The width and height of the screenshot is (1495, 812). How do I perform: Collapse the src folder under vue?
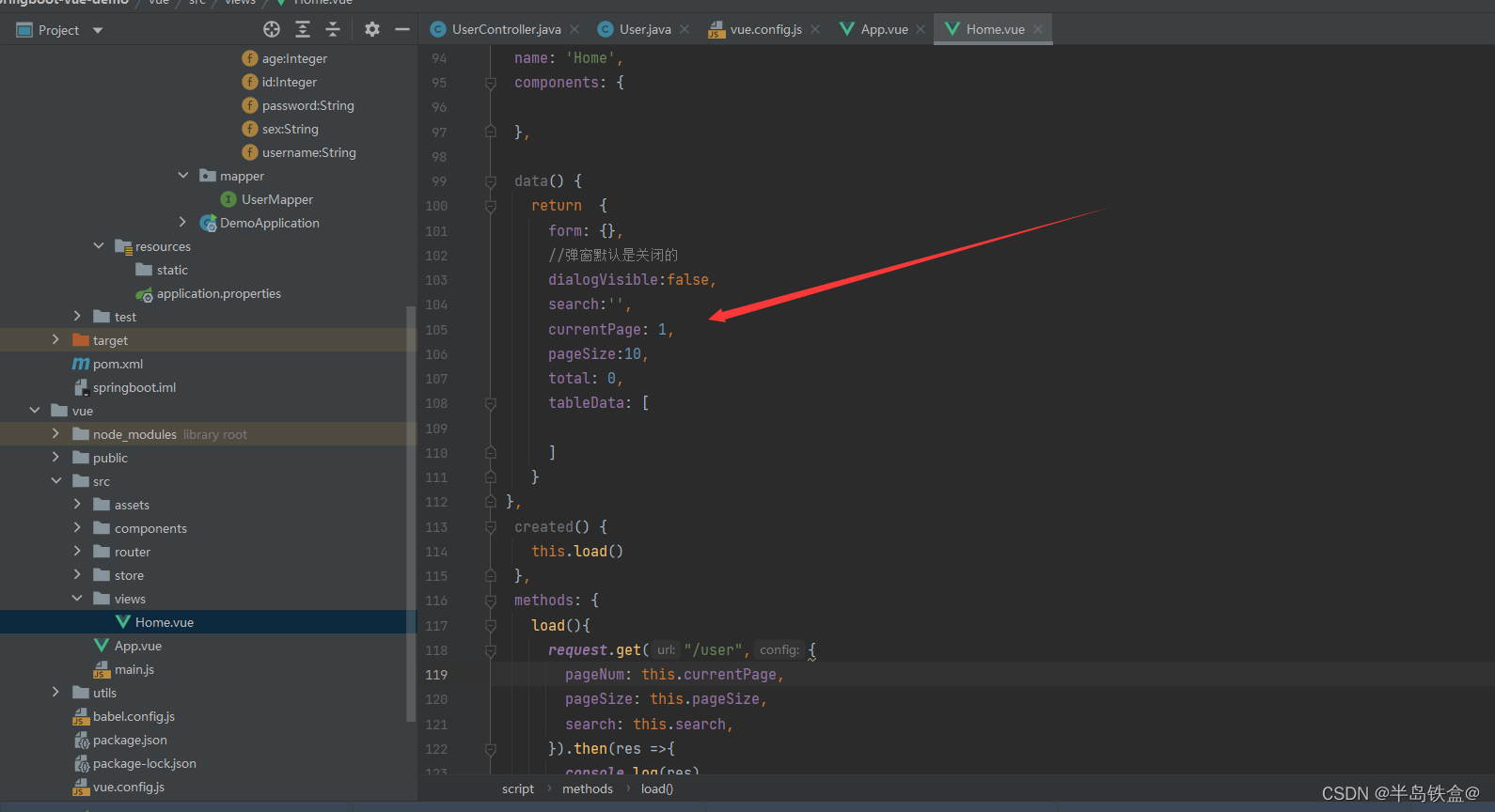[55, 481]
